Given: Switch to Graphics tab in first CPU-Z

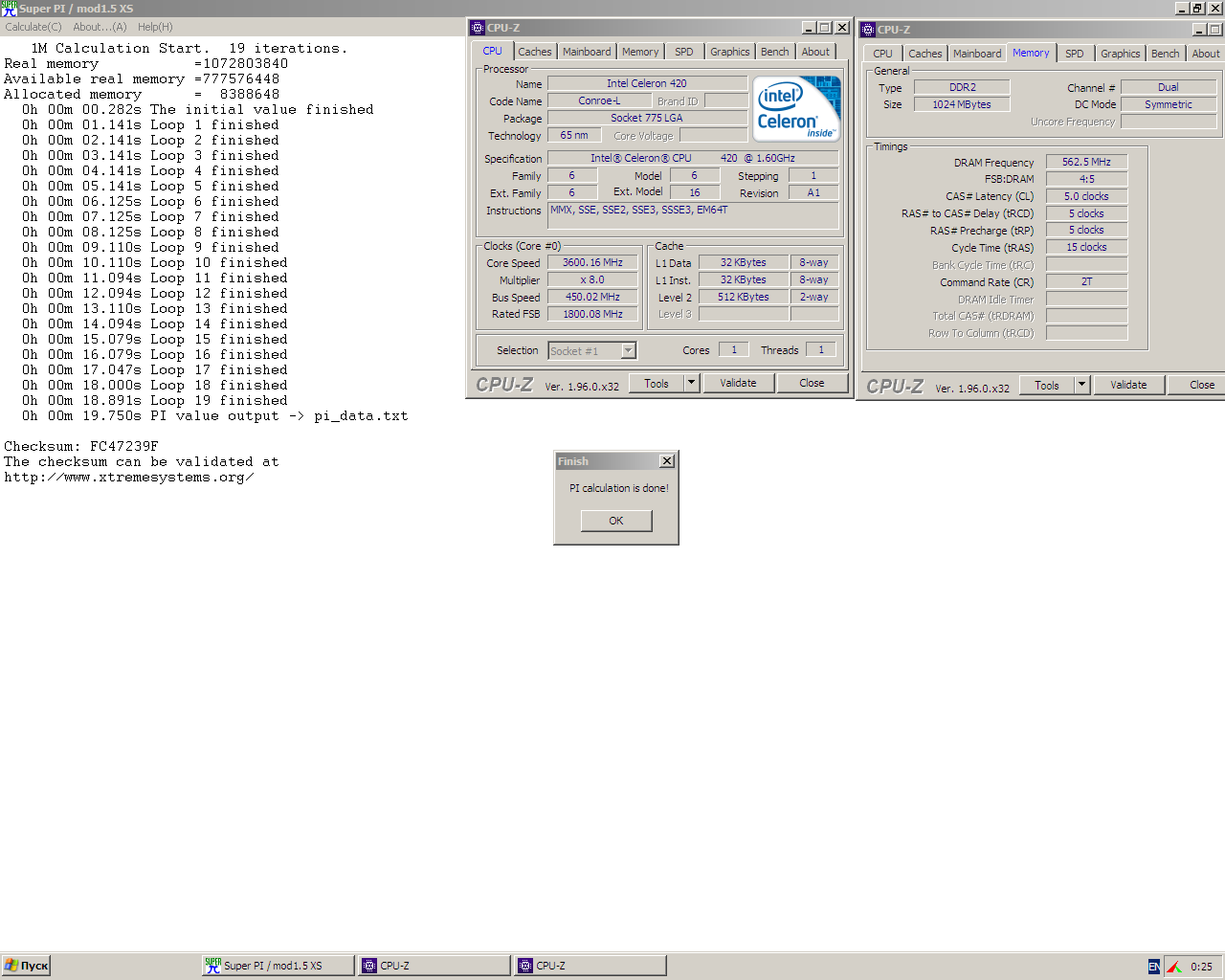Looking at the screenshot, I should [x=730, y=52].
